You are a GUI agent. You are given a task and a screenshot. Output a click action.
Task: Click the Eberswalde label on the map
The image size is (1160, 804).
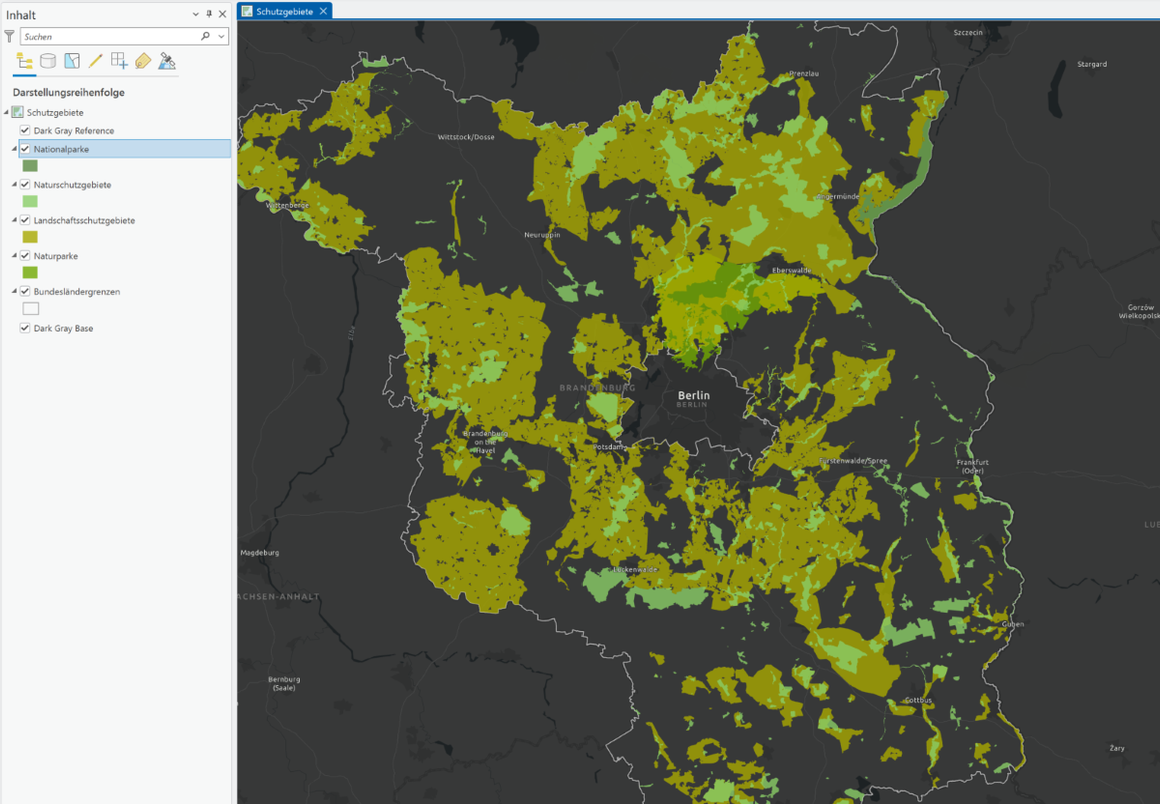tap(792, 270)
